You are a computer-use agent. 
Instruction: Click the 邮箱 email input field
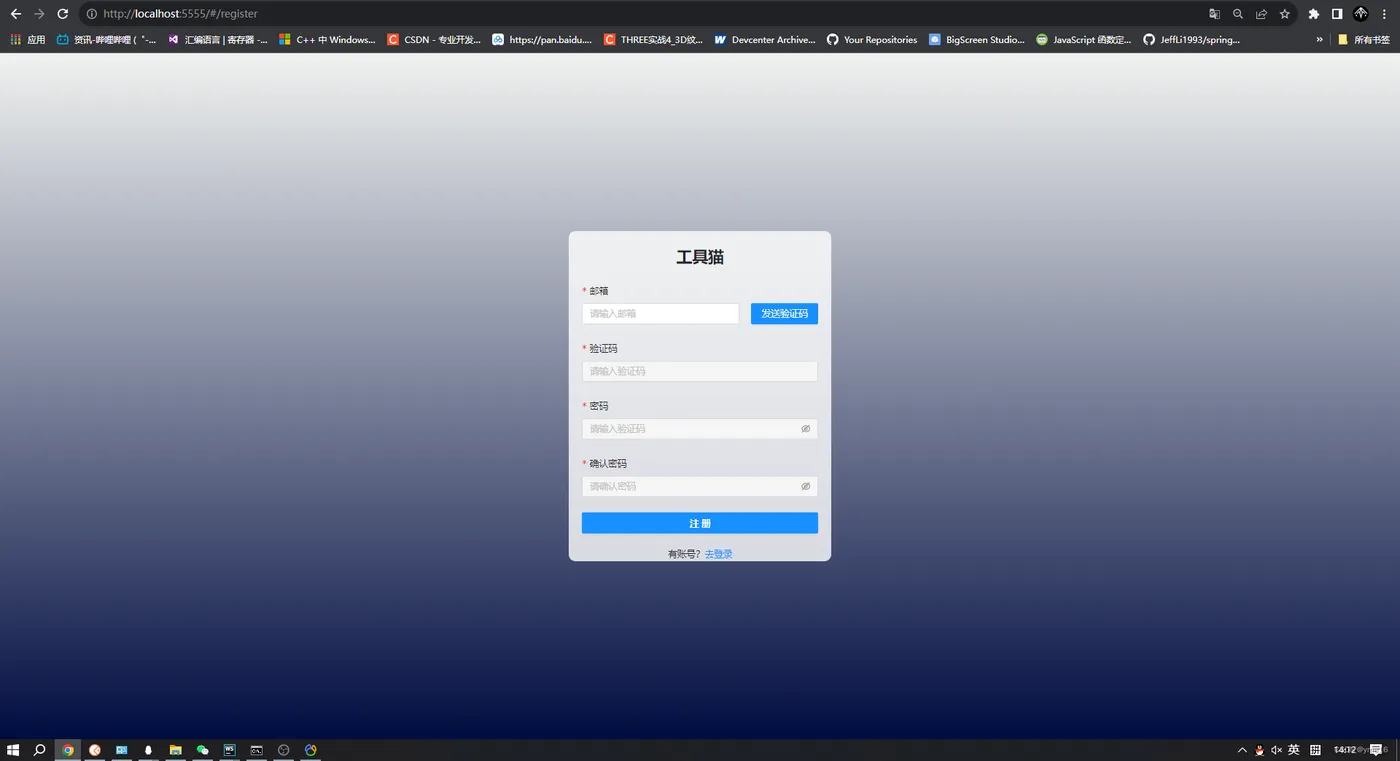click(x=660, y=314)
